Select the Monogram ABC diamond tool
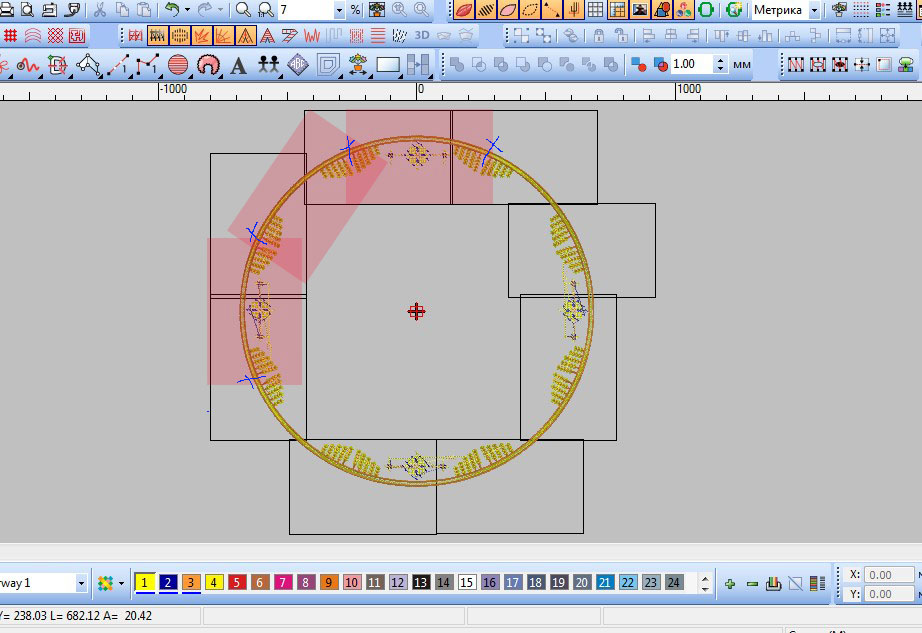 (298, 65)
